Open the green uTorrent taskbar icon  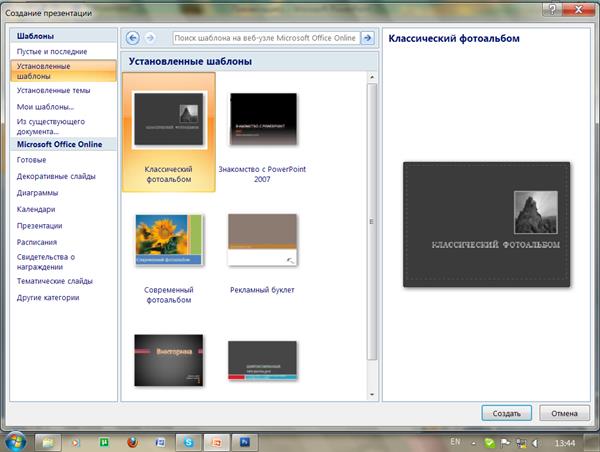point(104,443)
